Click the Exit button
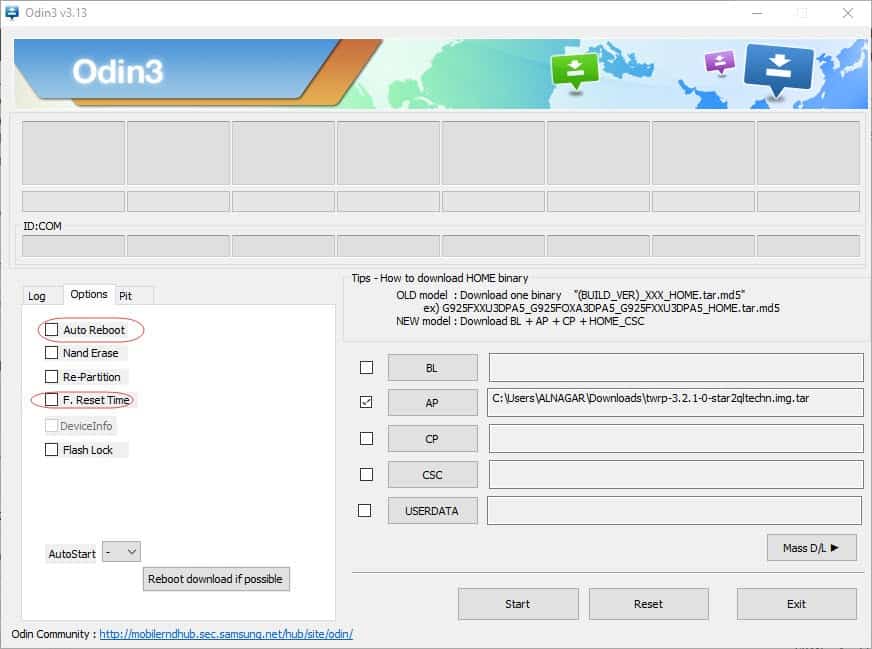The height and width of the screenshot is (649, 872). click(x=796, y=604)
